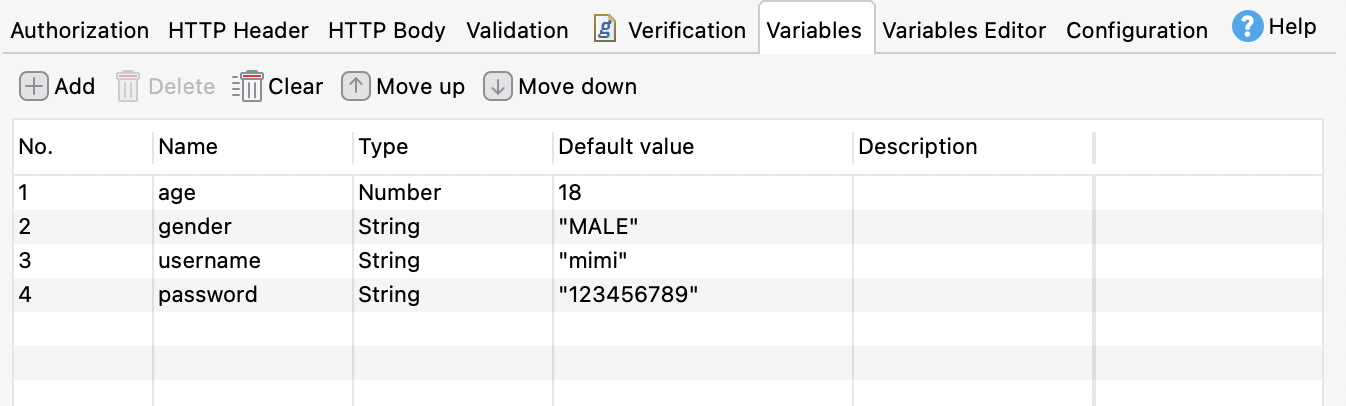
Task: Select the gender variable name cell
Action: [195, 227]
